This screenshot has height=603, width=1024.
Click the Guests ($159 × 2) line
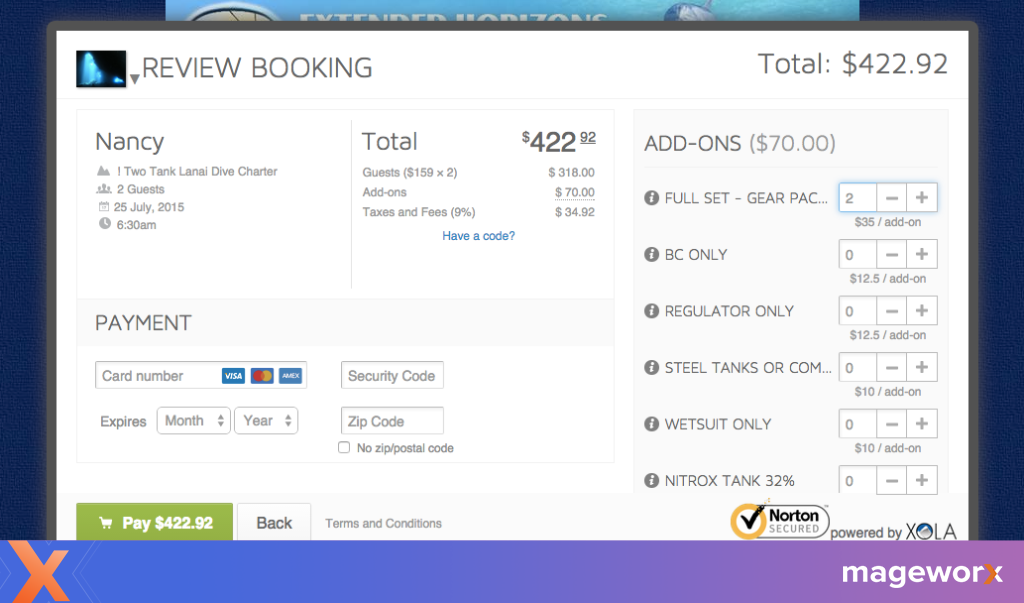[409, 172]
